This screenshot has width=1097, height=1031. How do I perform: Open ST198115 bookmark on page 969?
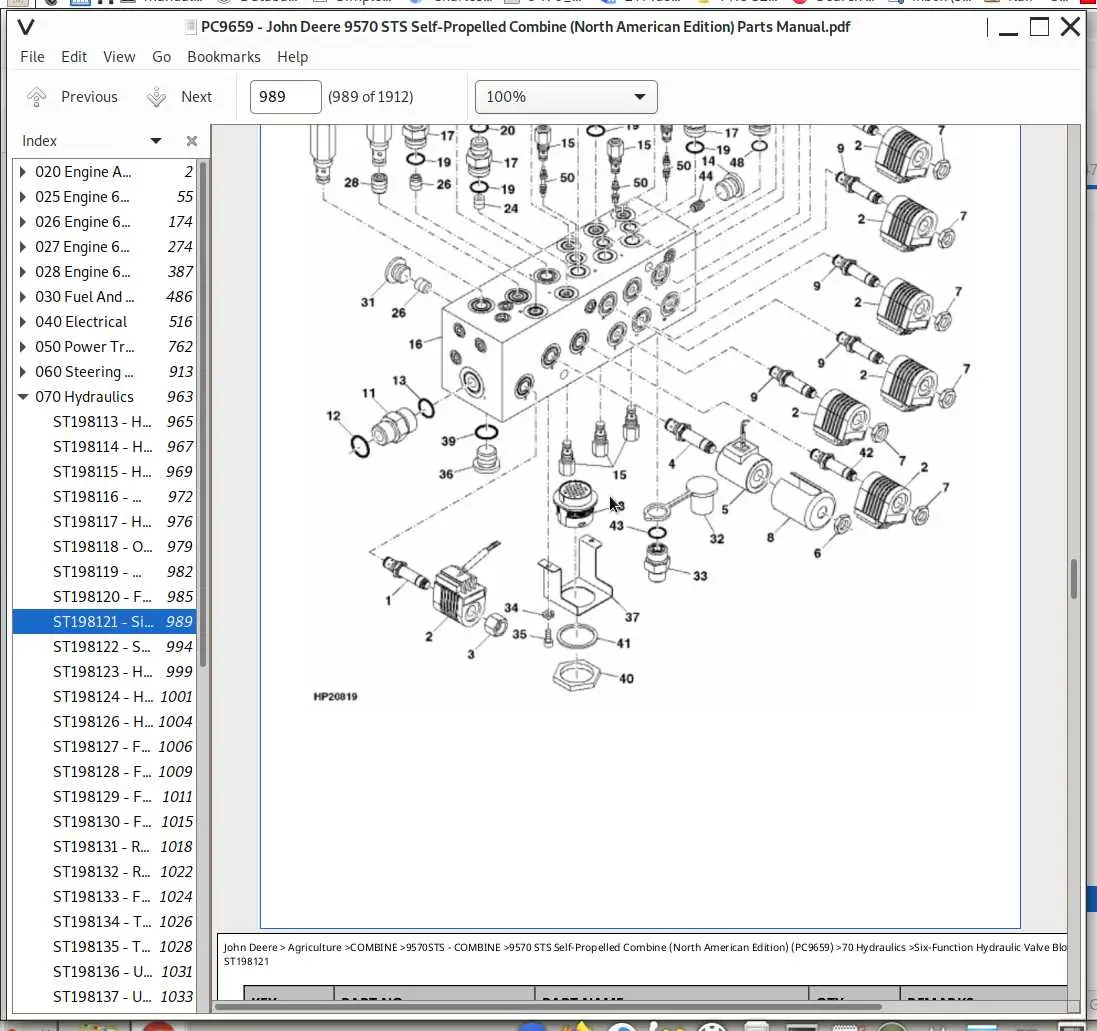click(x=104, y=472)
